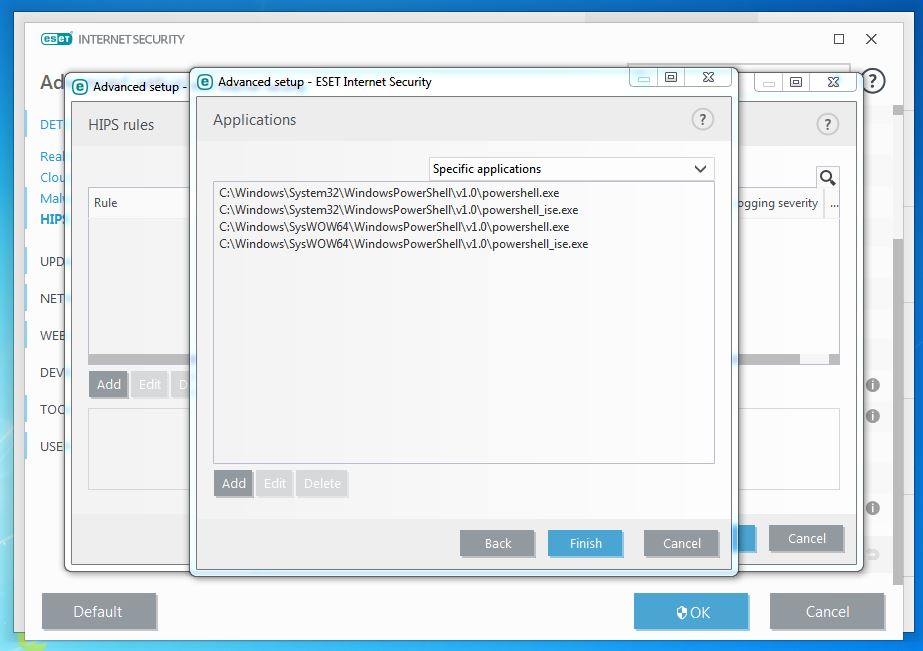Click the Default button in main window

click(x=99, y=612)
